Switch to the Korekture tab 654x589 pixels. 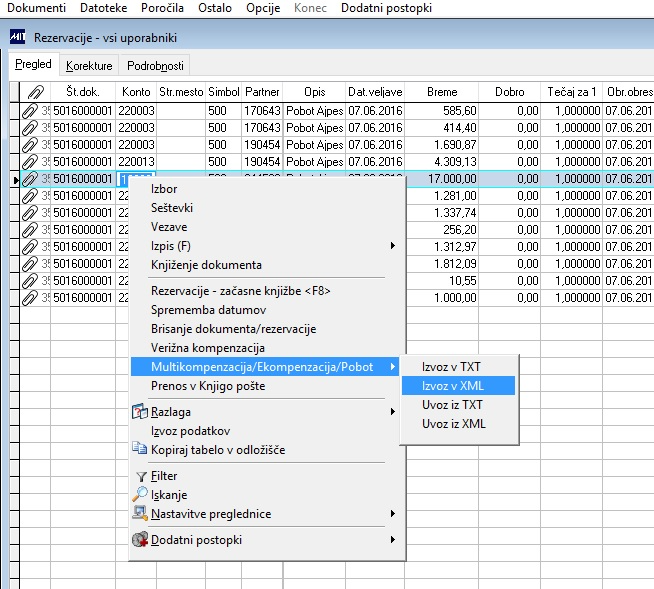(x=89, y=66)
